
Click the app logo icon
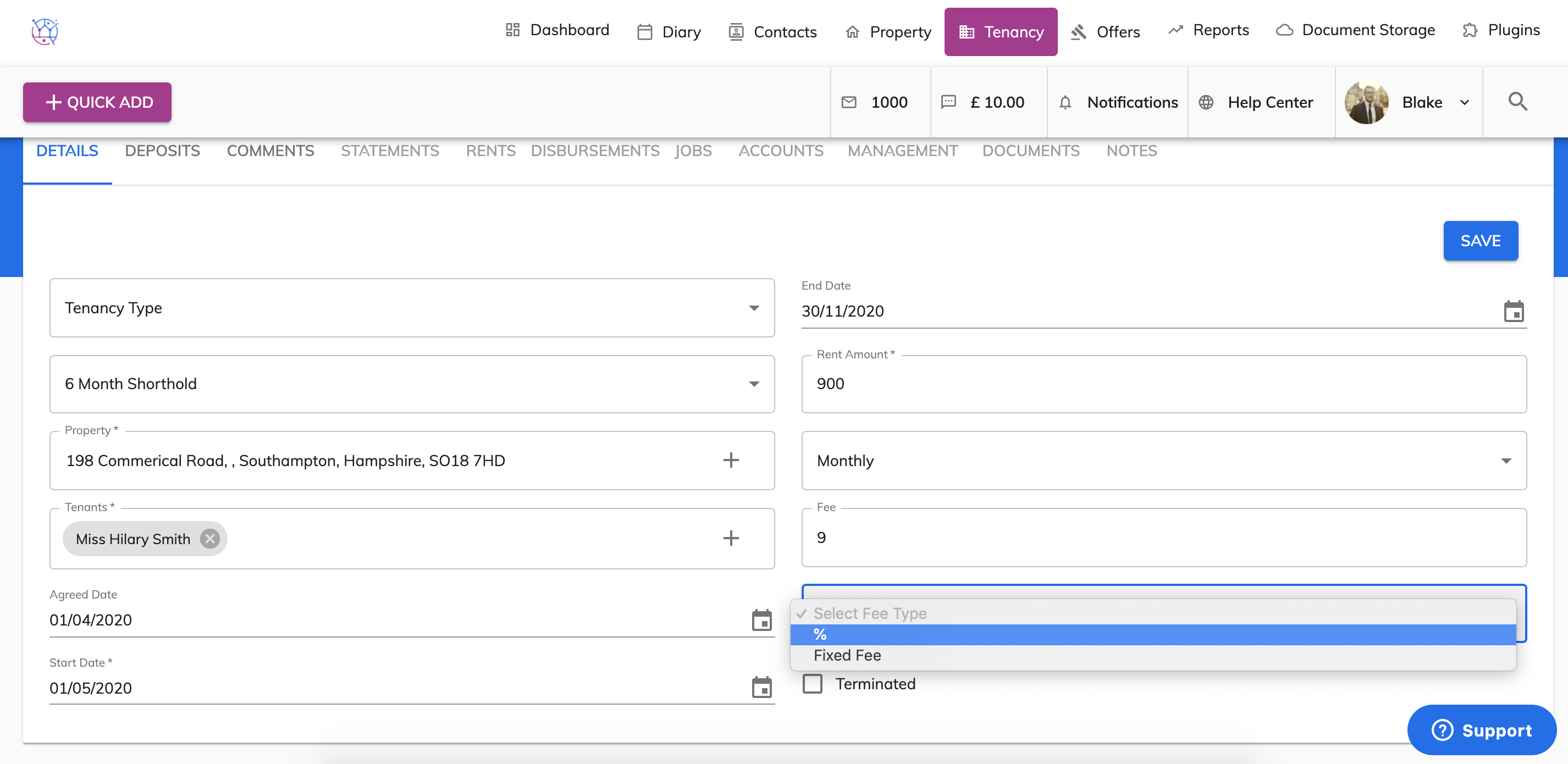45,32
